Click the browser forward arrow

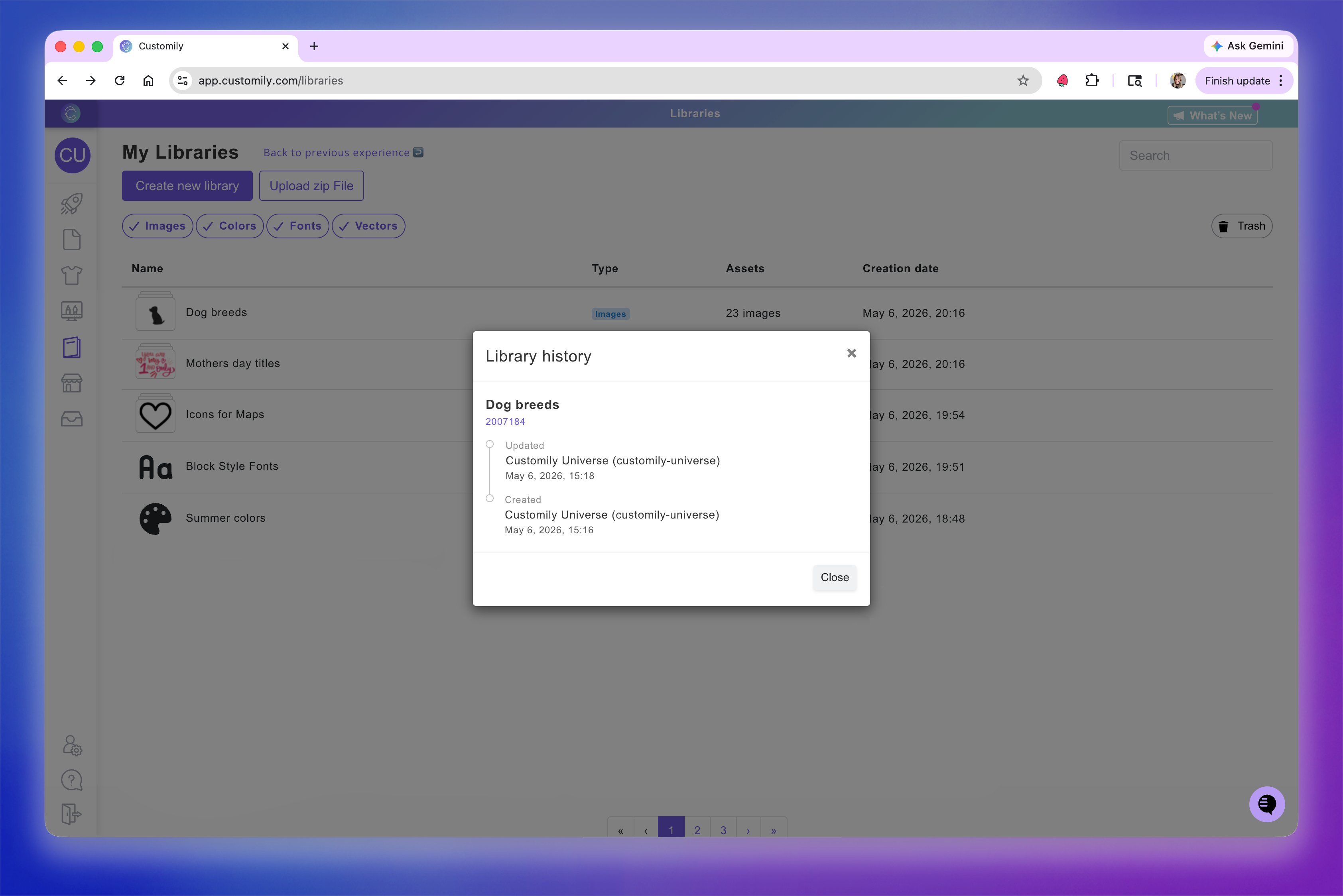(x=91, y=81)
